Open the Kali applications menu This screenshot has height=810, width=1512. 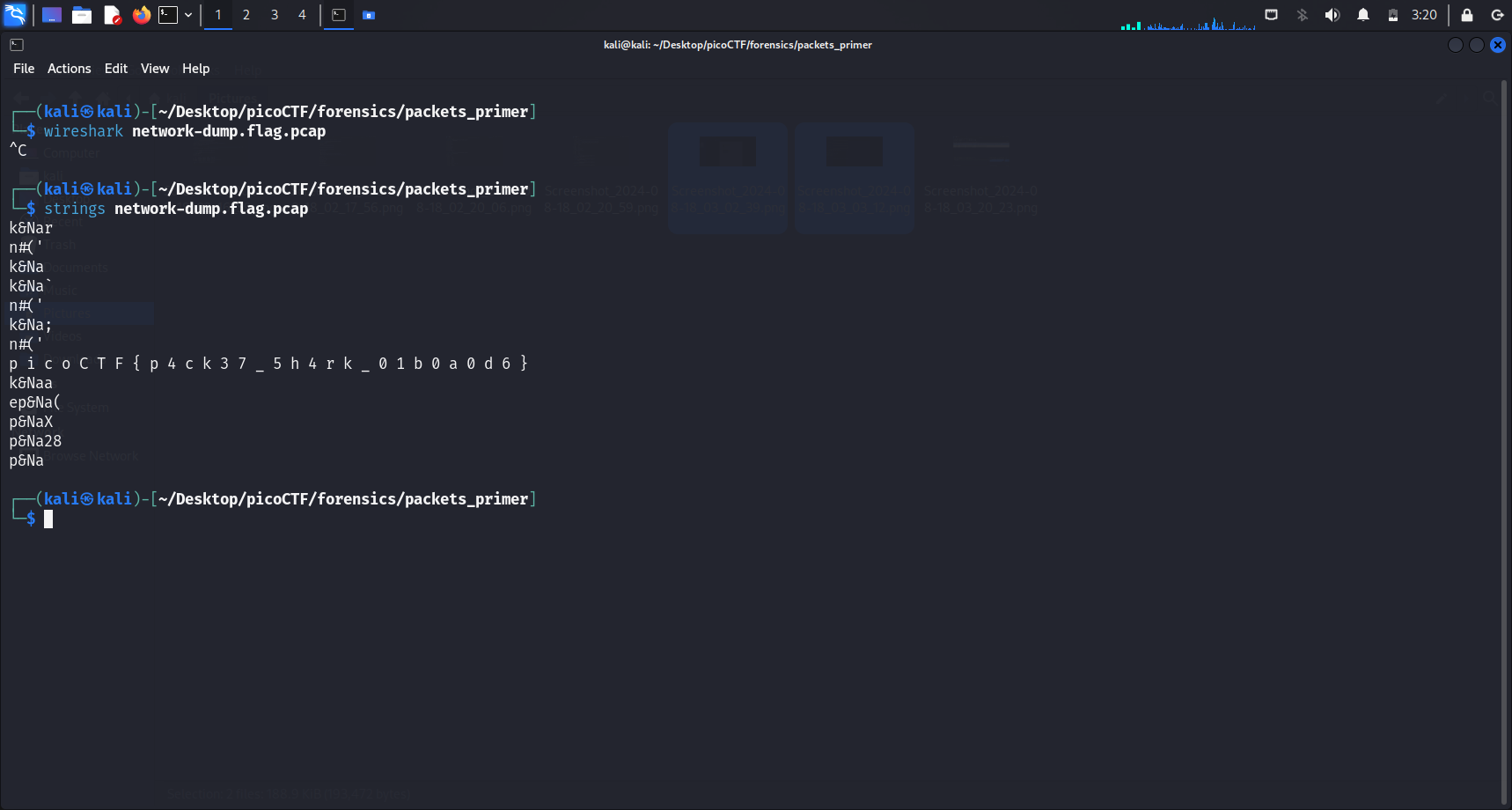coord(15,15)
